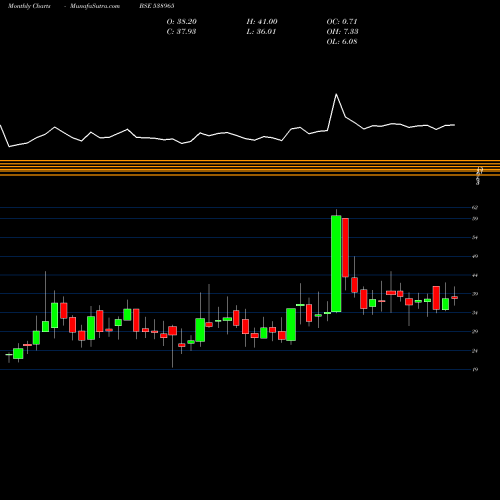Click the 59 price axis label
500x500 pixels.
pyautogui.click(x=475, y=219)
